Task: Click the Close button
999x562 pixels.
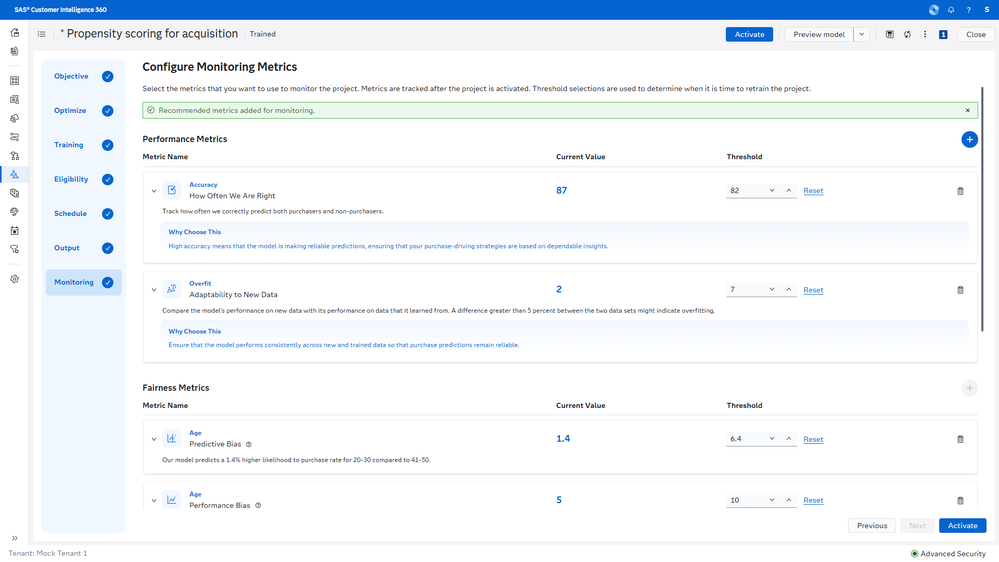Action: [x=975, y=34]
